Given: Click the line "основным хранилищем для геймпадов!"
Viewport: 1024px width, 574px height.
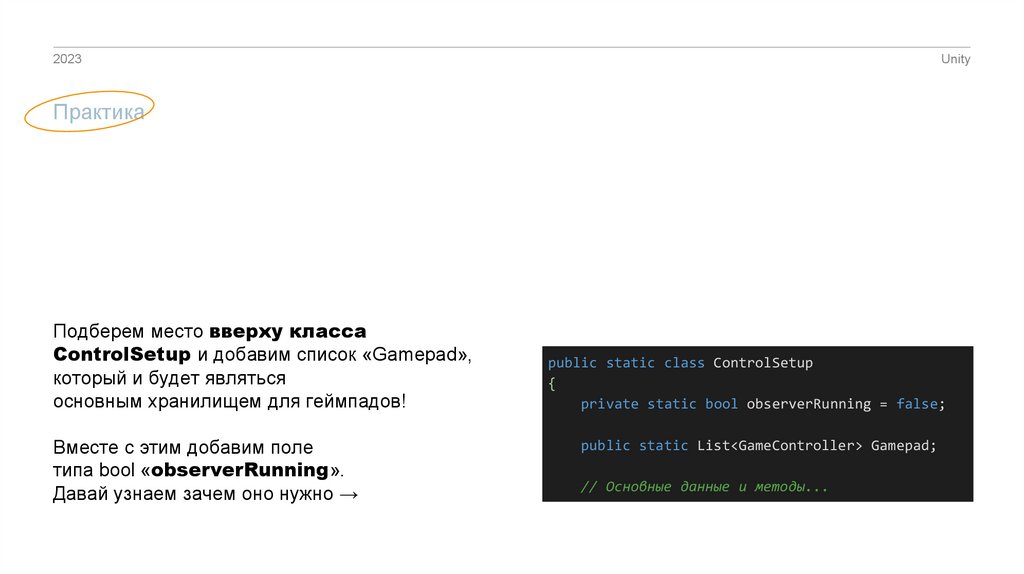Looking at the screenshot, I should 230,402.
